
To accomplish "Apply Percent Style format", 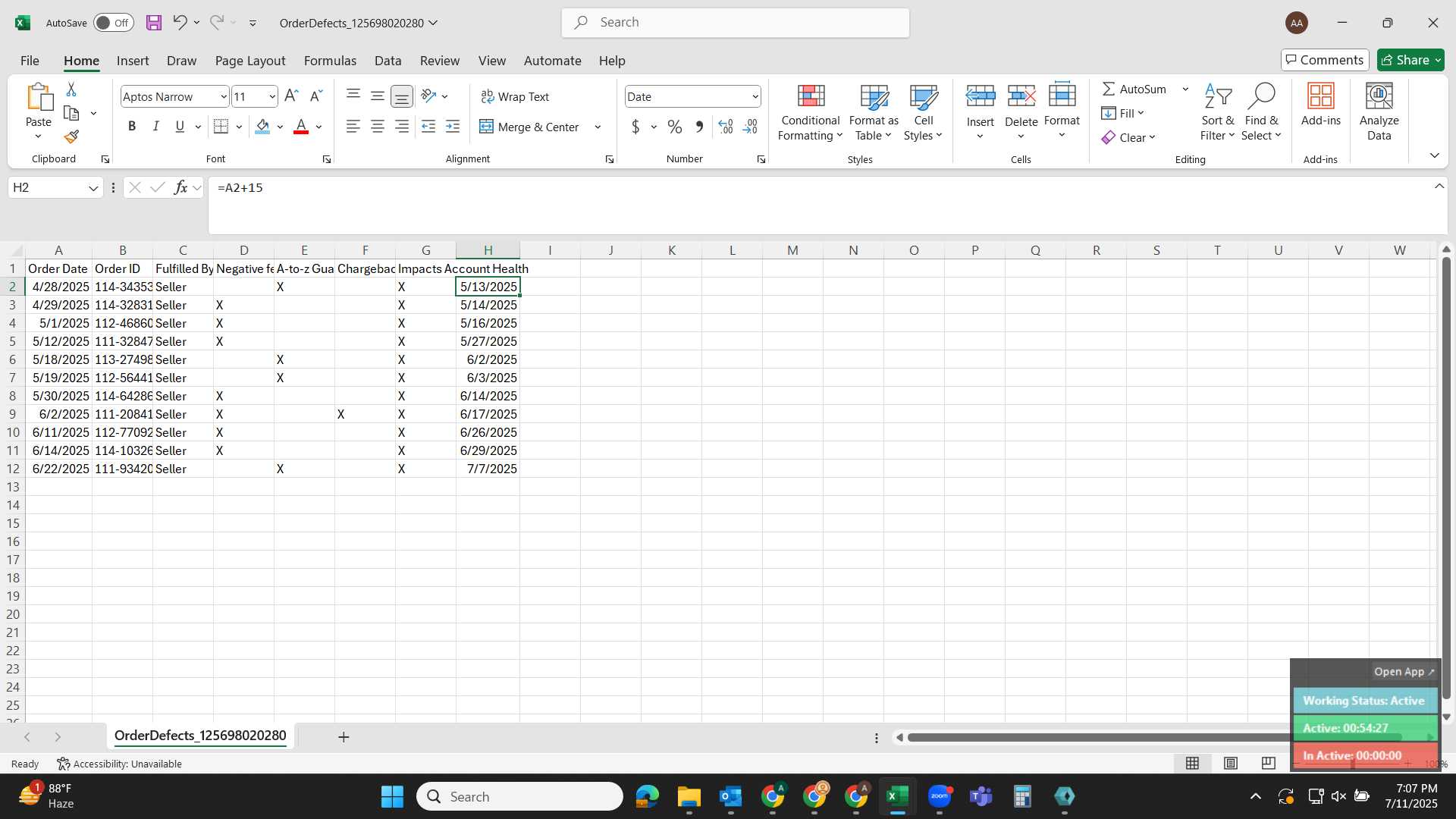I will pos(675,127).
